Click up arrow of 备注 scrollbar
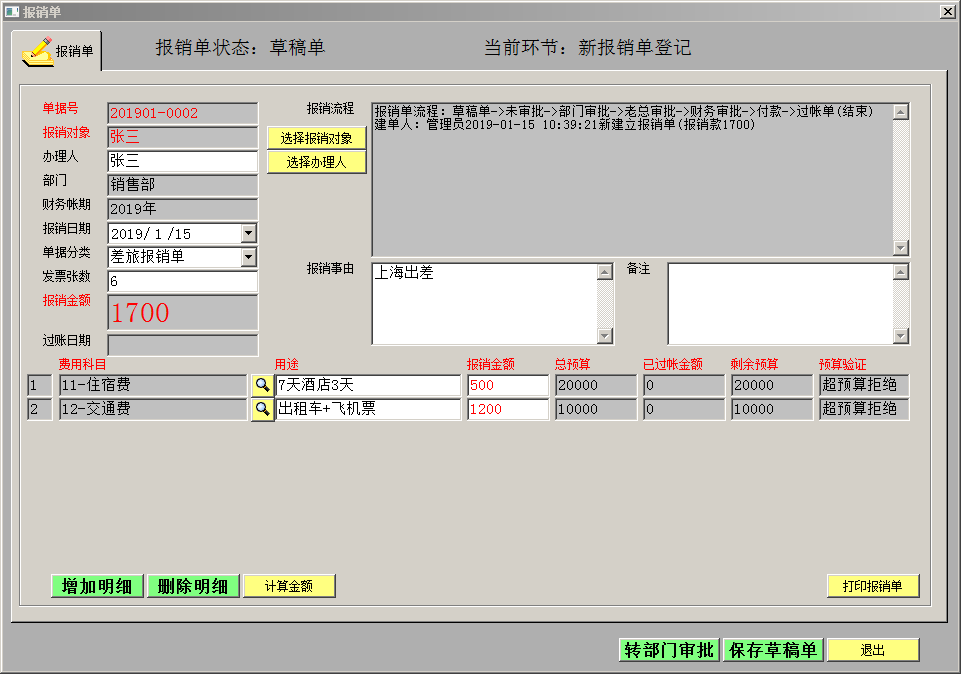 point(900,271)
